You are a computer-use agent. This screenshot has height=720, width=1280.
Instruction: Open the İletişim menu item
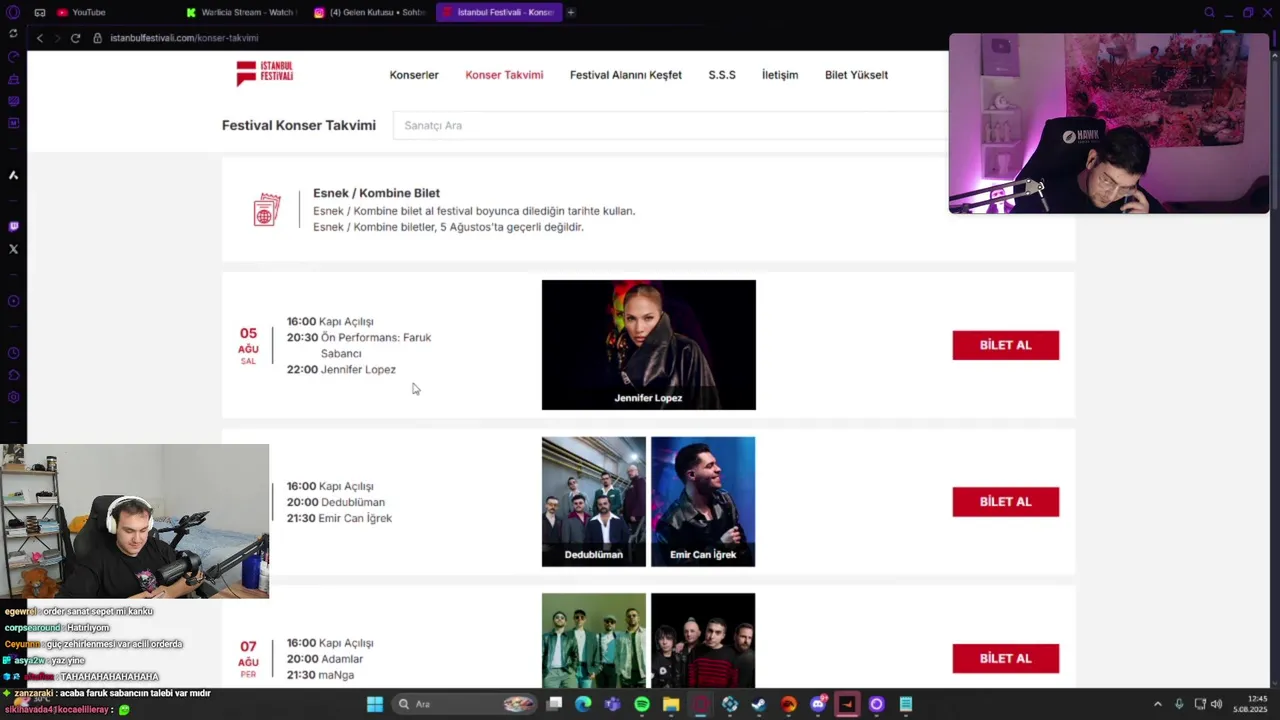(x=780, y=75)
